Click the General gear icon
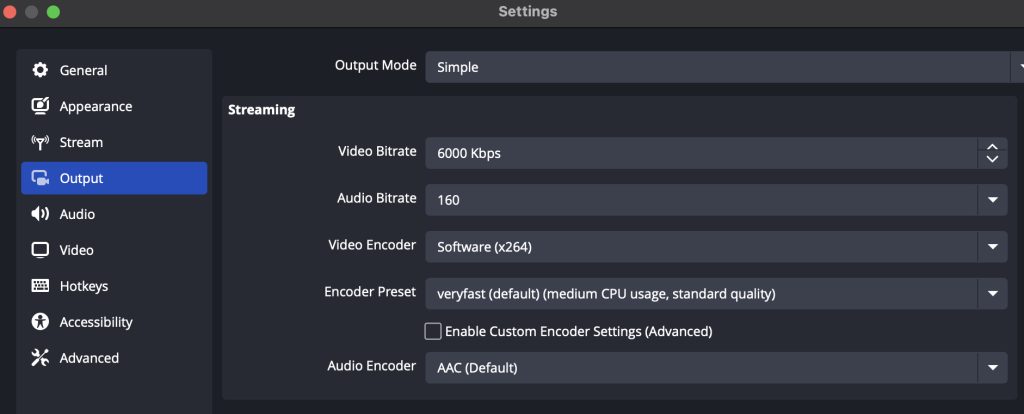Screen dimensions: 1024x414 point(40,70)
